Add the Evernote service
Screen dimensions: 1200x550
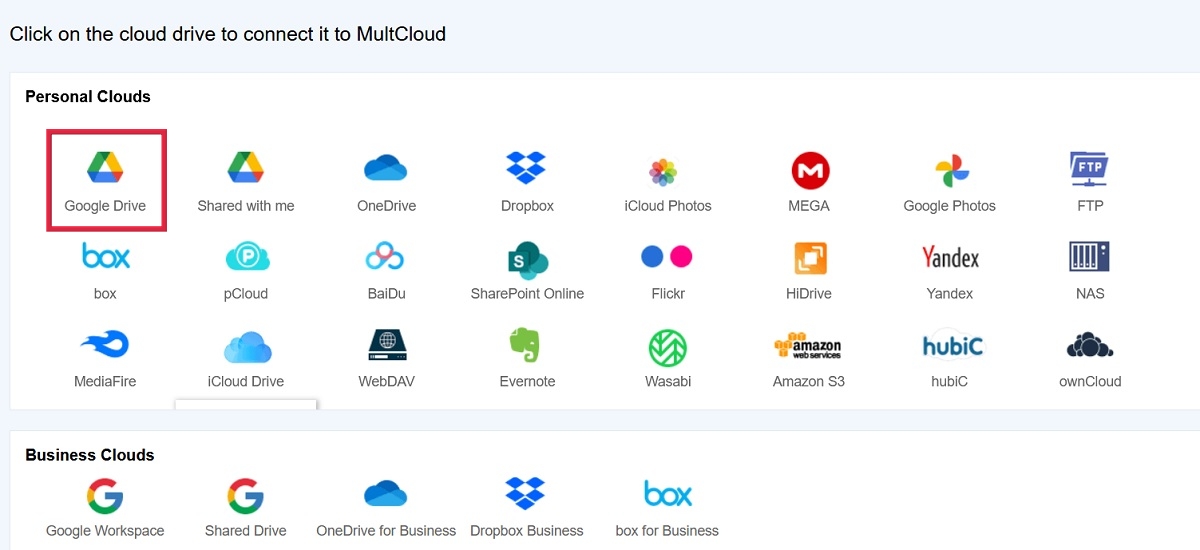[x=527, y=358]
